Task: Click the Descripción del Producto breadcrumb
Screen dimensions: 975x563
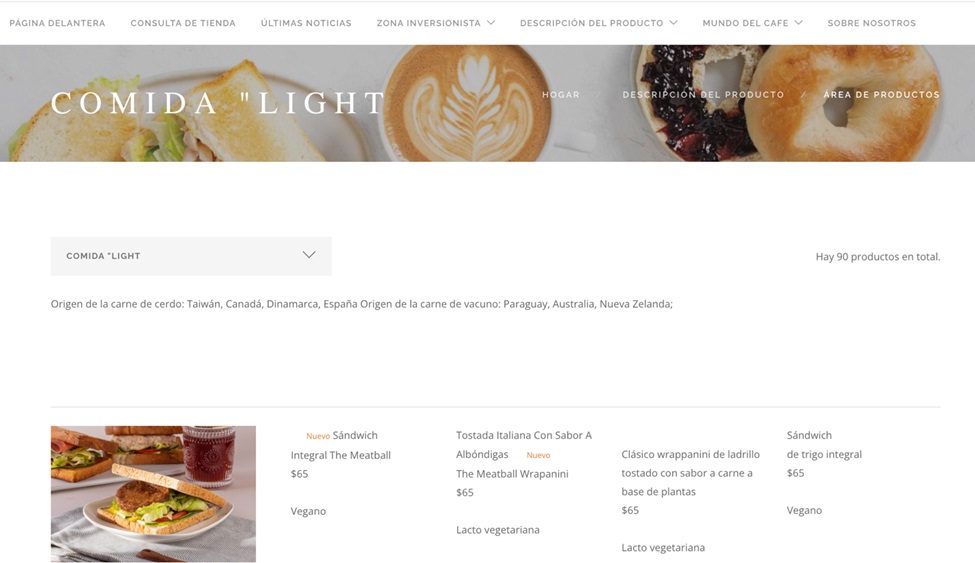Action: point(703,95)
